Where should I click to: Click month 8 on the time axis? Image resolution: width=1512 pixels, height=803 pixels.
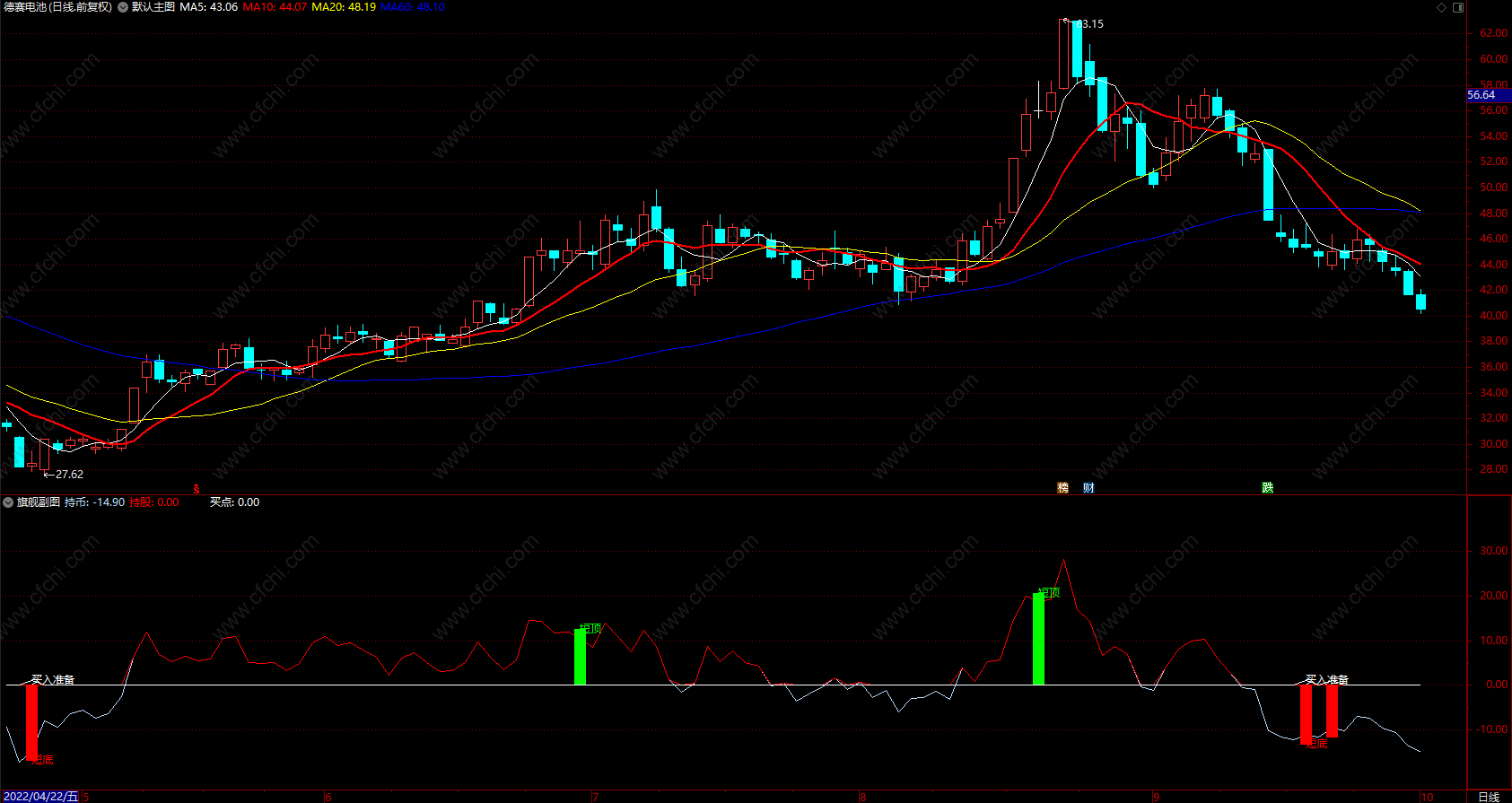863,797
